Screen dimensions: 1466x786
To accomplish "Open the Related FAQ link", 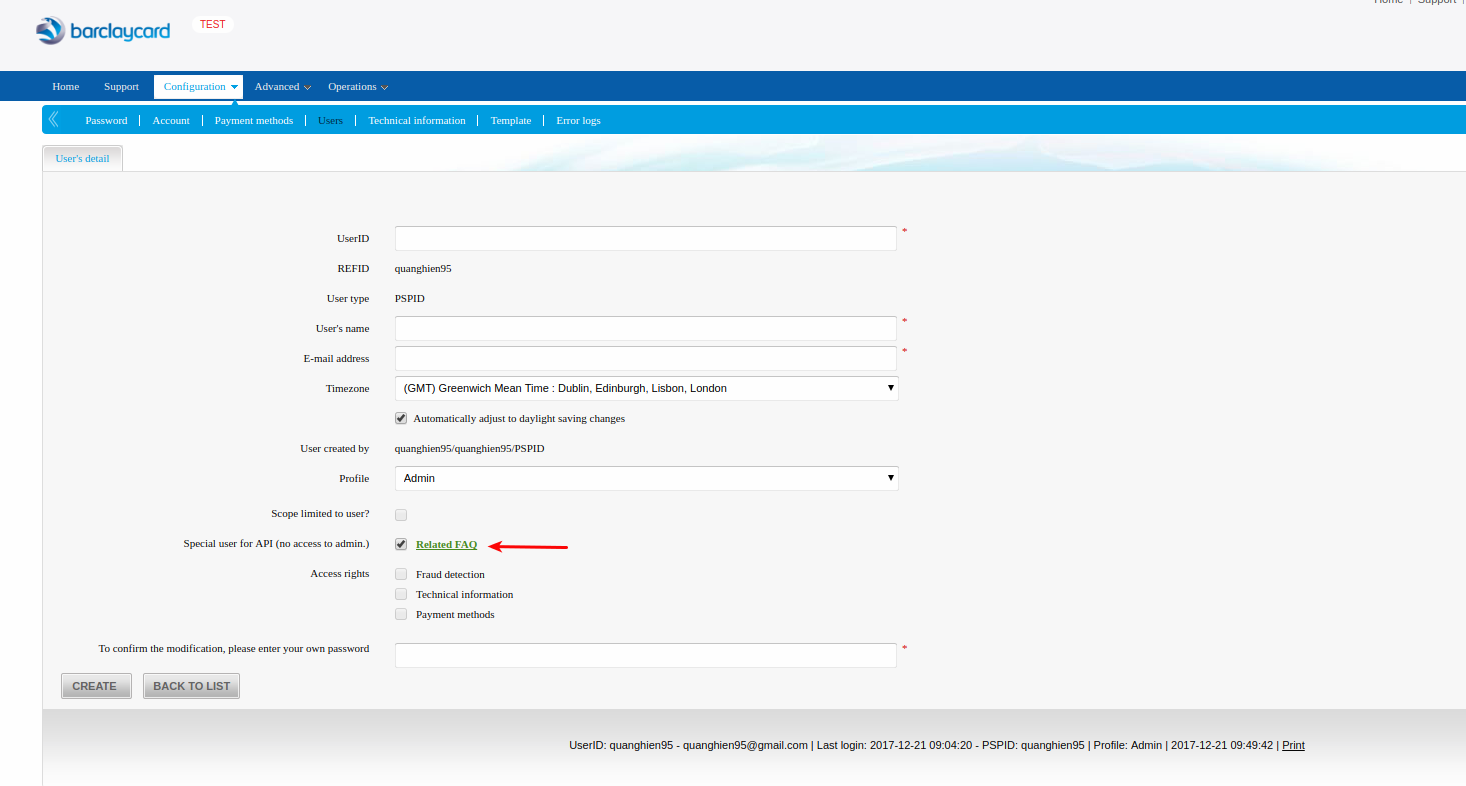I will 446,544.
